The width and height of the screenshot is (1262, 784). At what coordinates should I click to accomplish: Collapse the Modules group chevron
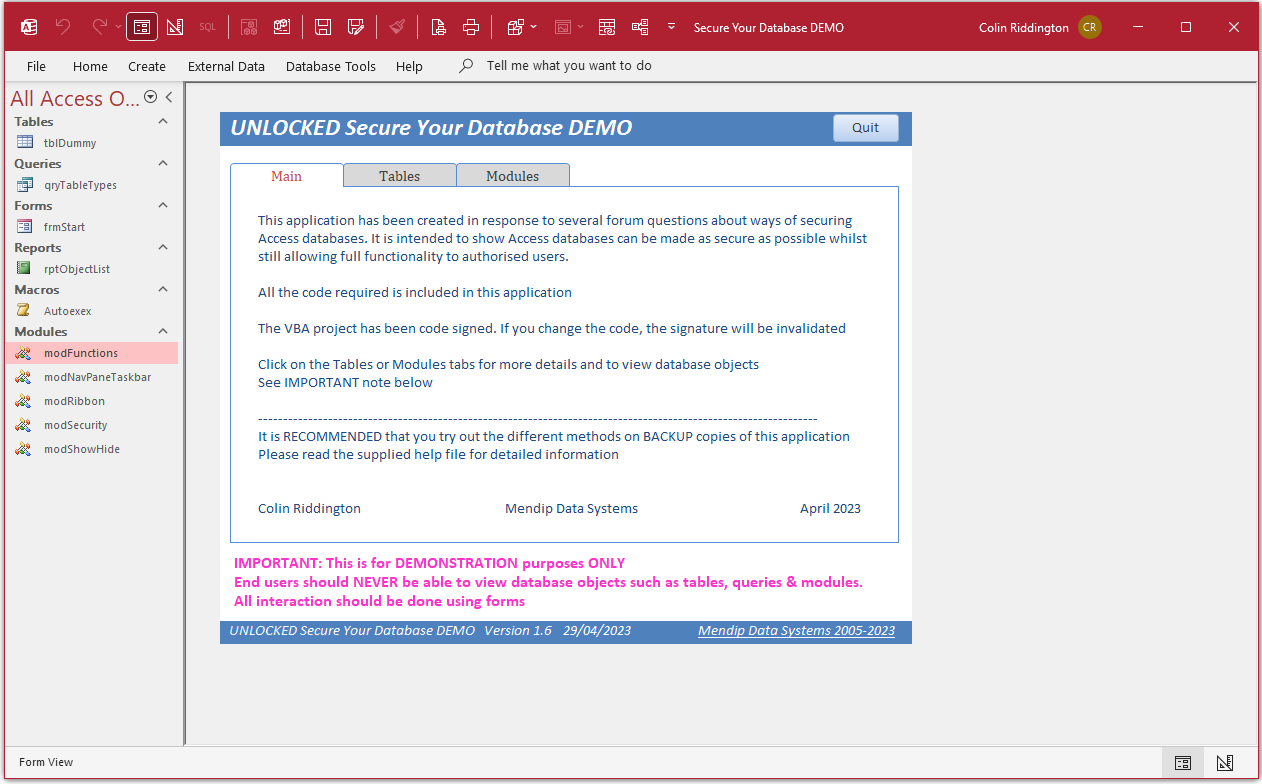pos(163,331)
